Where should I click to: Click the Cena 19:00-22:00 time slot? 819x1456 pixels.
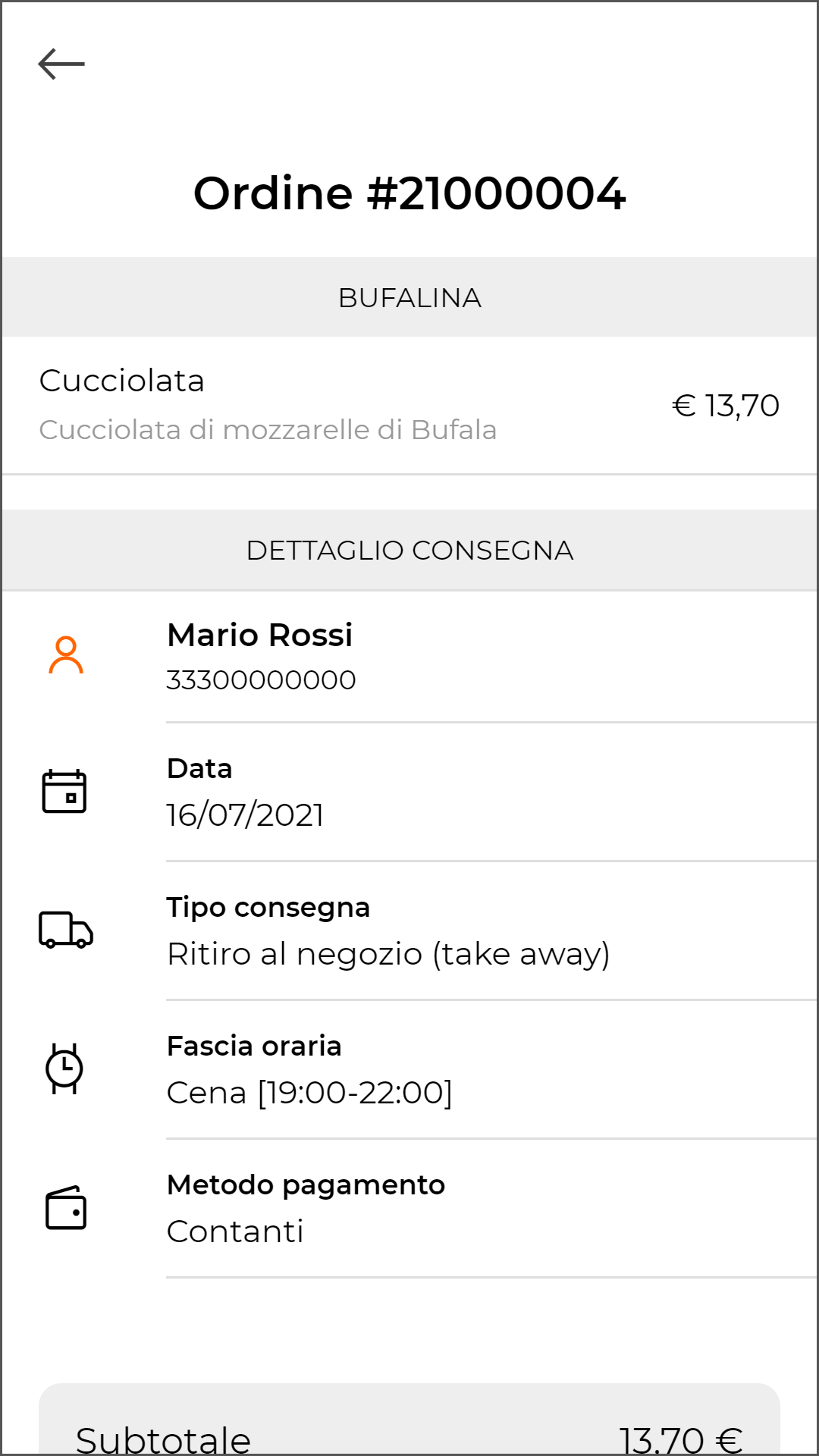pyautogui.click(x=309, y=1093)
